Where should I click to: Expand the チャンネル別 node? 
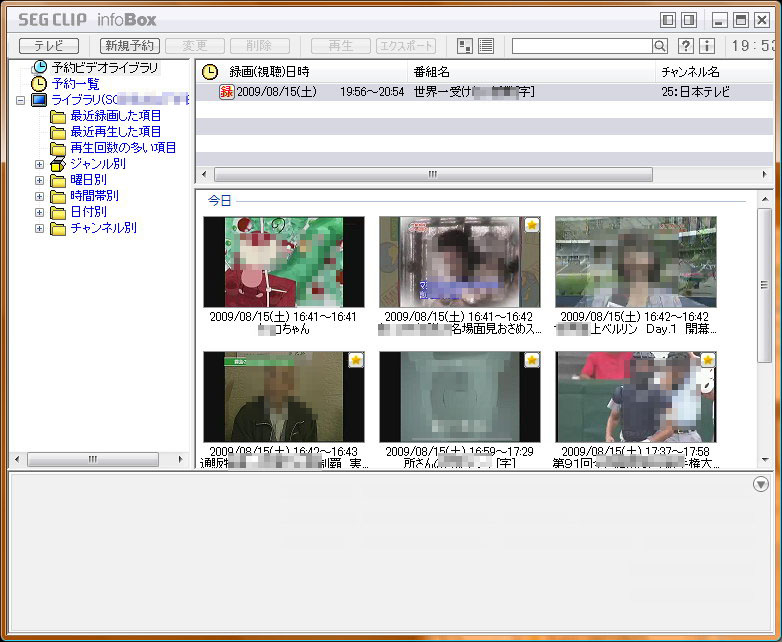click(x=39, y=228)
